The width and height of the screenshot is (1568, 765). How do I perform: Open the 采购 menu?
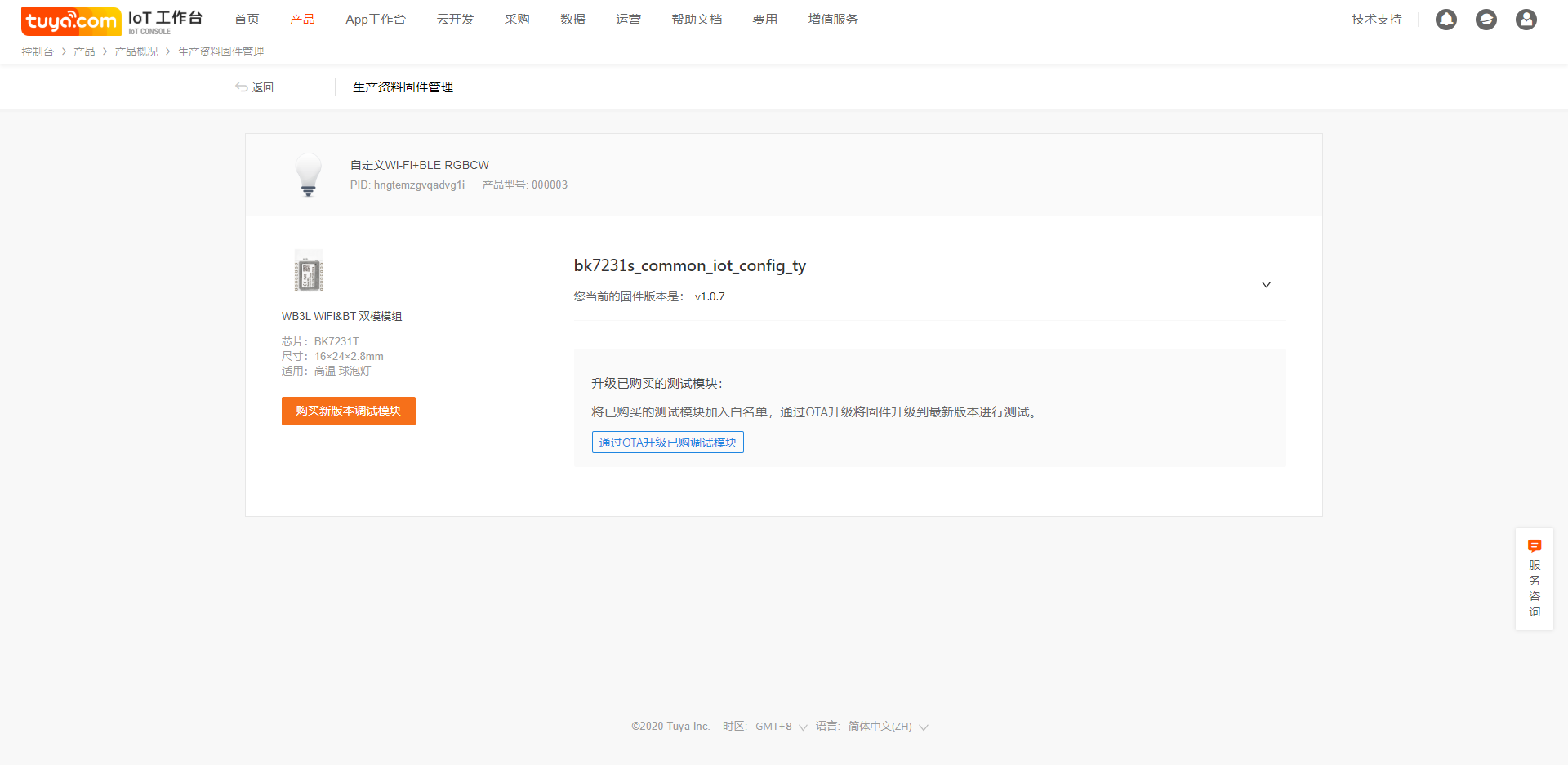coord(517,20)
